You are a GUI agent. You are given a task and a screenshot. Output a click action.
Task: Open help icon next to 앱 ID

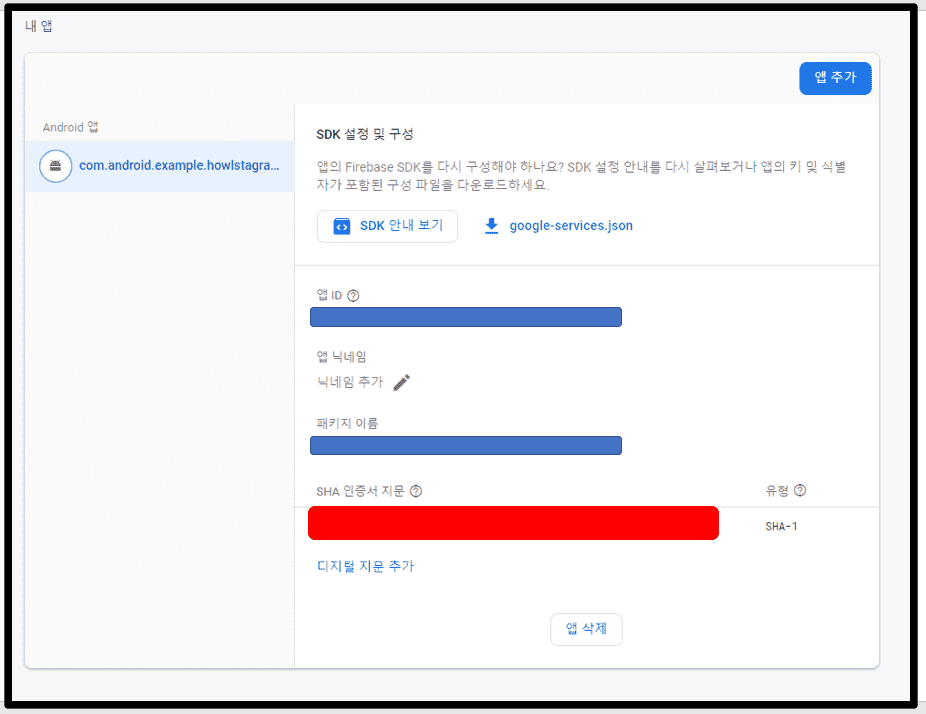click(353, 295)
